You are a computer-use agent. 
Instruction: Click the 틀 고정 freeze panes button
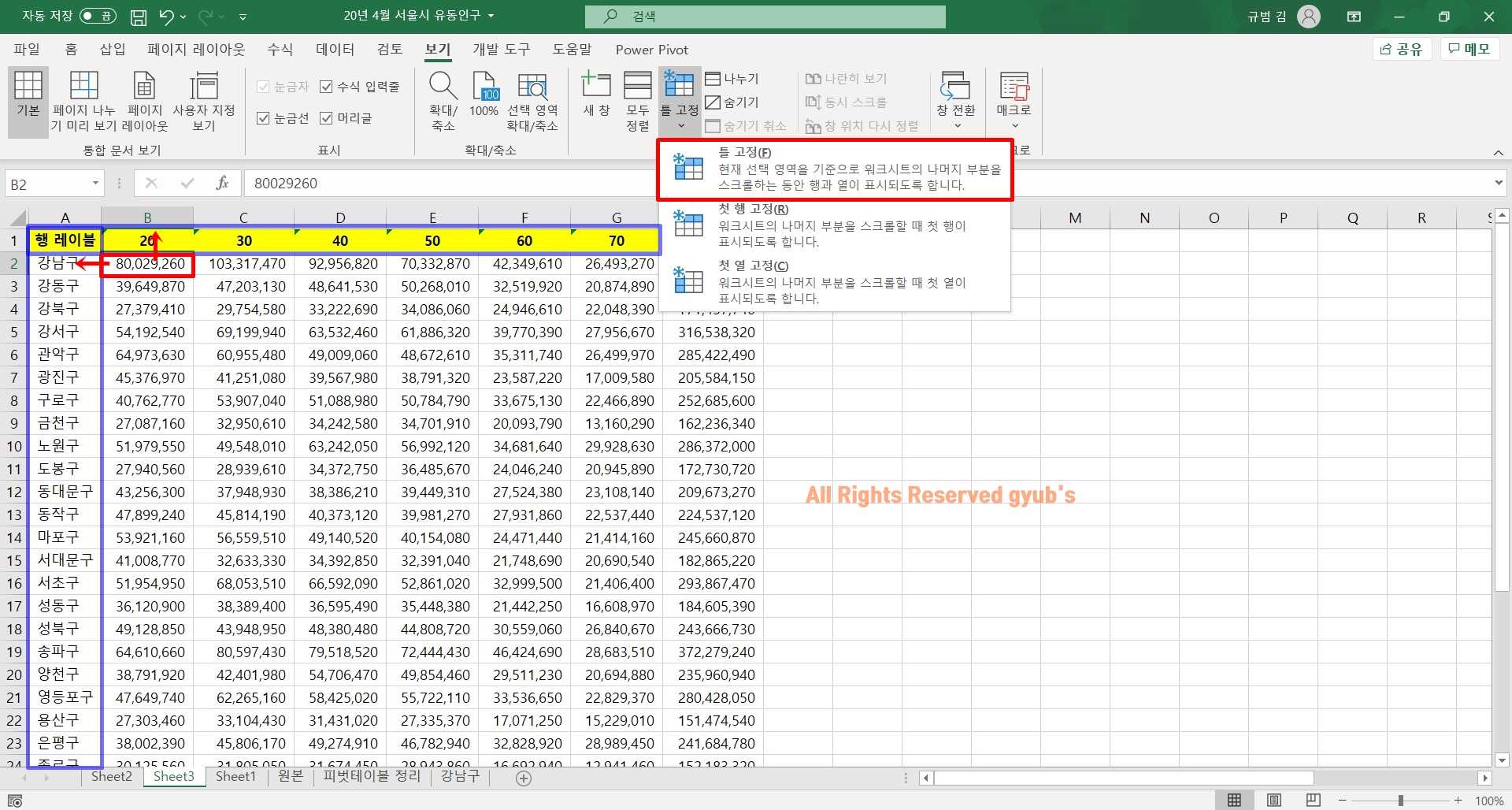pos(679,101)
